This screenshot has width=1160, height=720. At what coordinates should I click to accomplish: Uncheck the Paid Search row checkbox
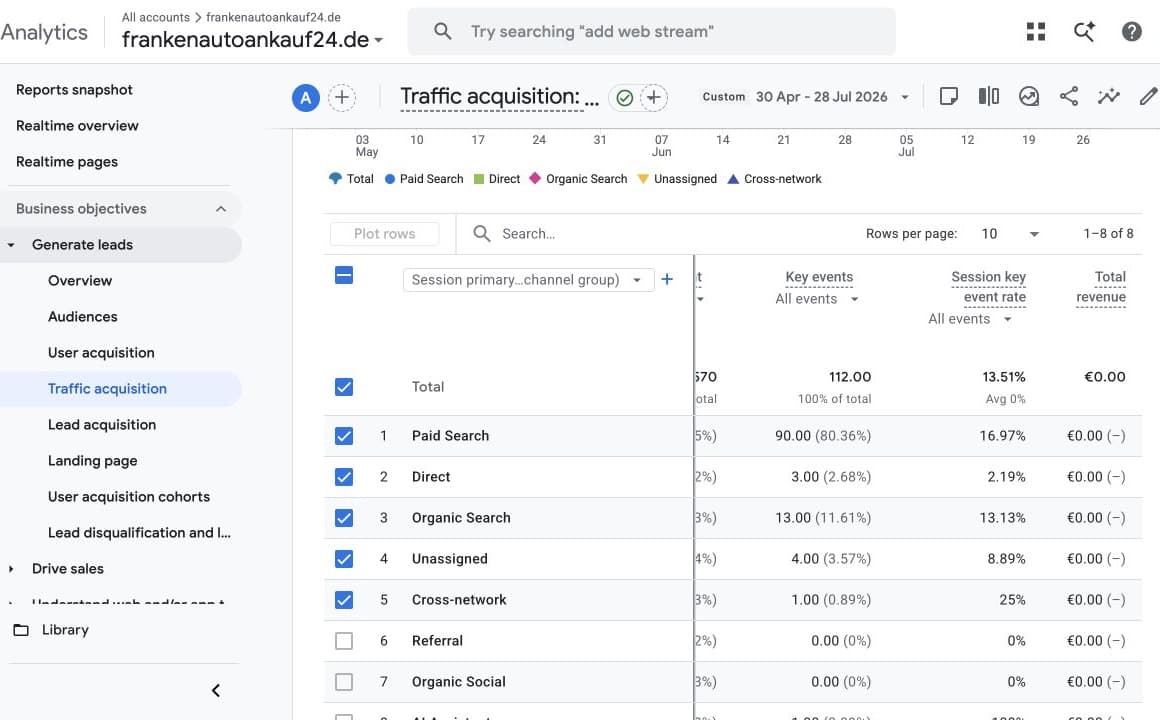coord(344,436)
